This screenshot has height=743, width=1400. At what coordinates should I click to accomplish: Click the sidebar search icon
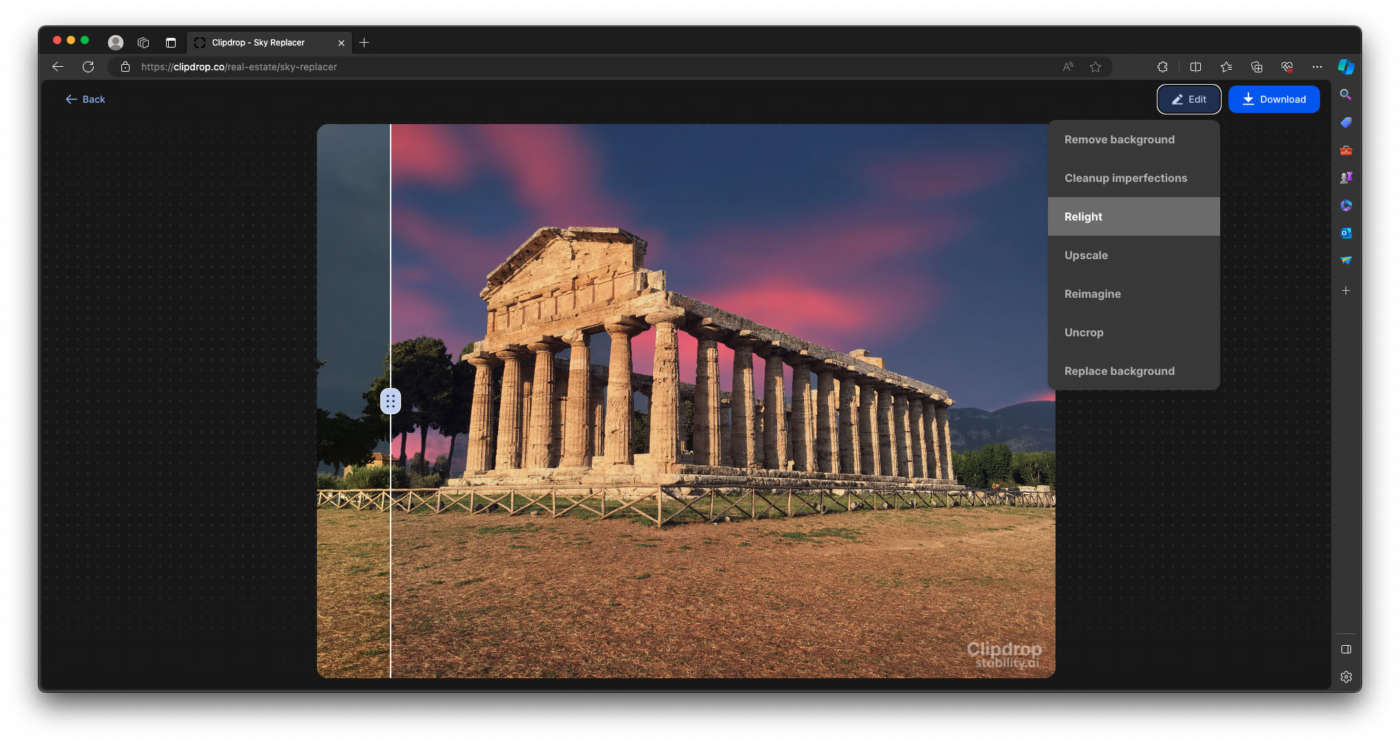coord(1346,95)
